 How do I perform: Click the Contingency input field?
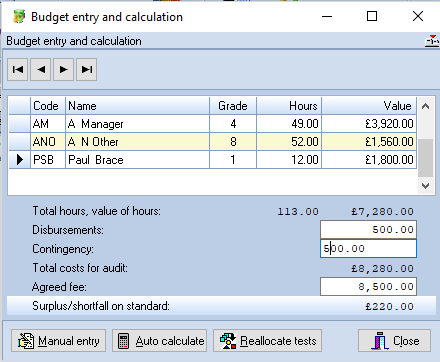pos(368,249)
